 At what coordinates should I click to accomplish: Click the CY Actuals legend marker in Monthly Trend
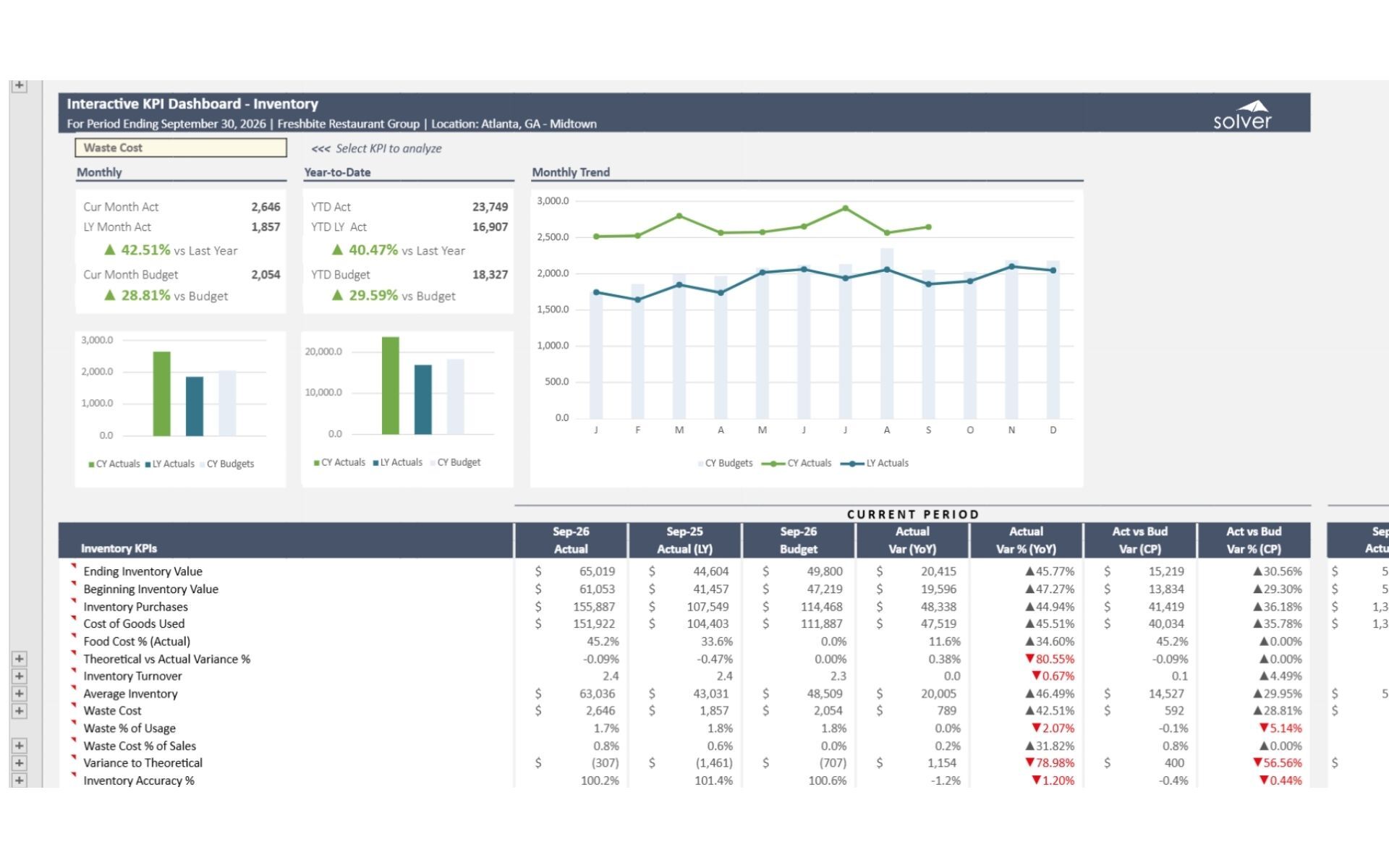773,464
